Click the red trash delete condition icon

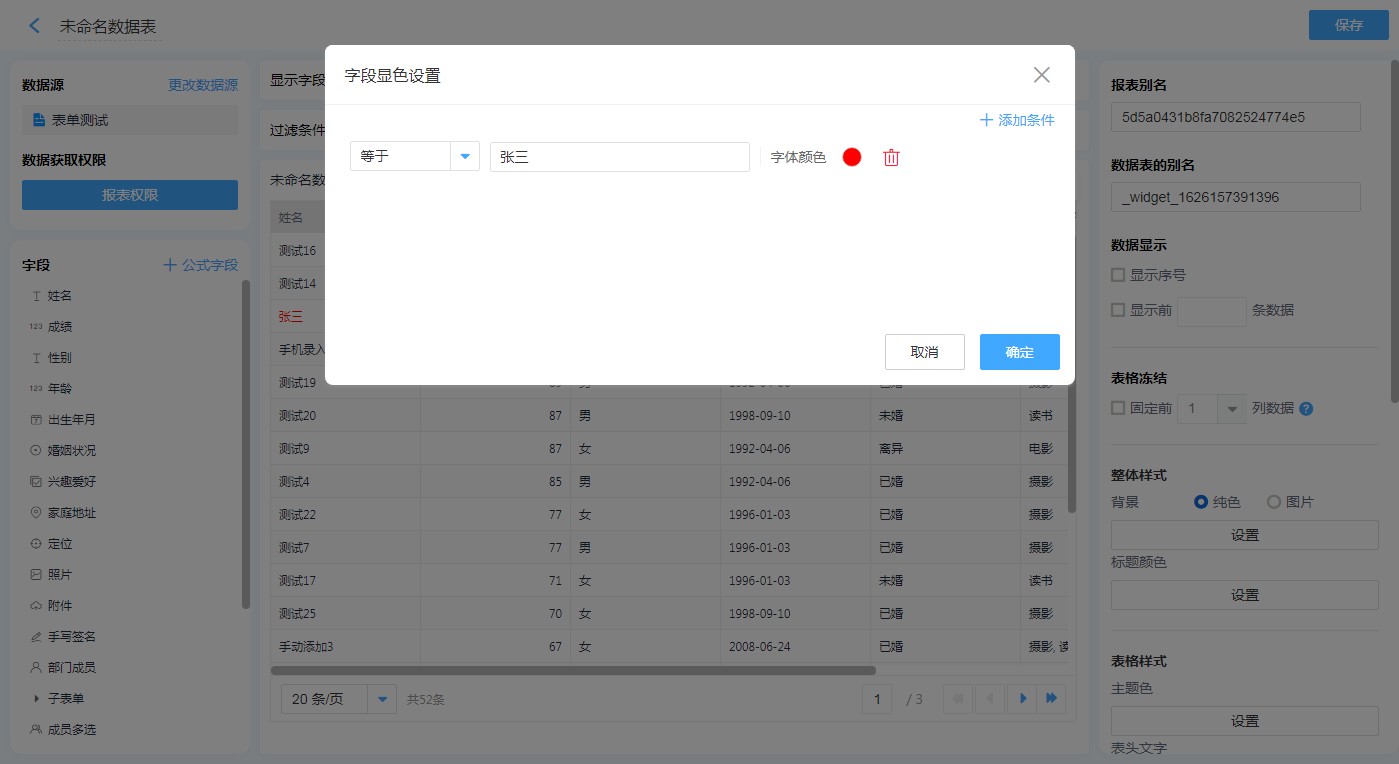[891, 157]
